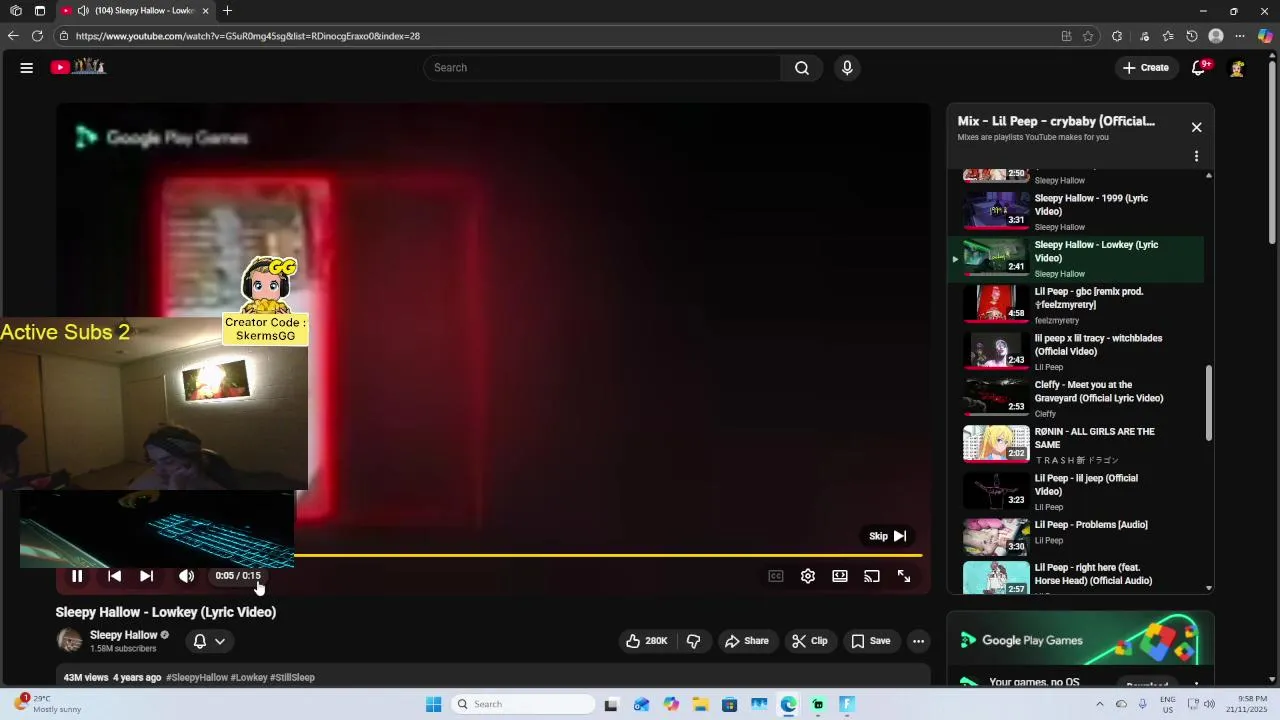The height and width of the screenshot is (720, 1280).
Task: Mute the video using the speaker icon
Action: (186, 576)
